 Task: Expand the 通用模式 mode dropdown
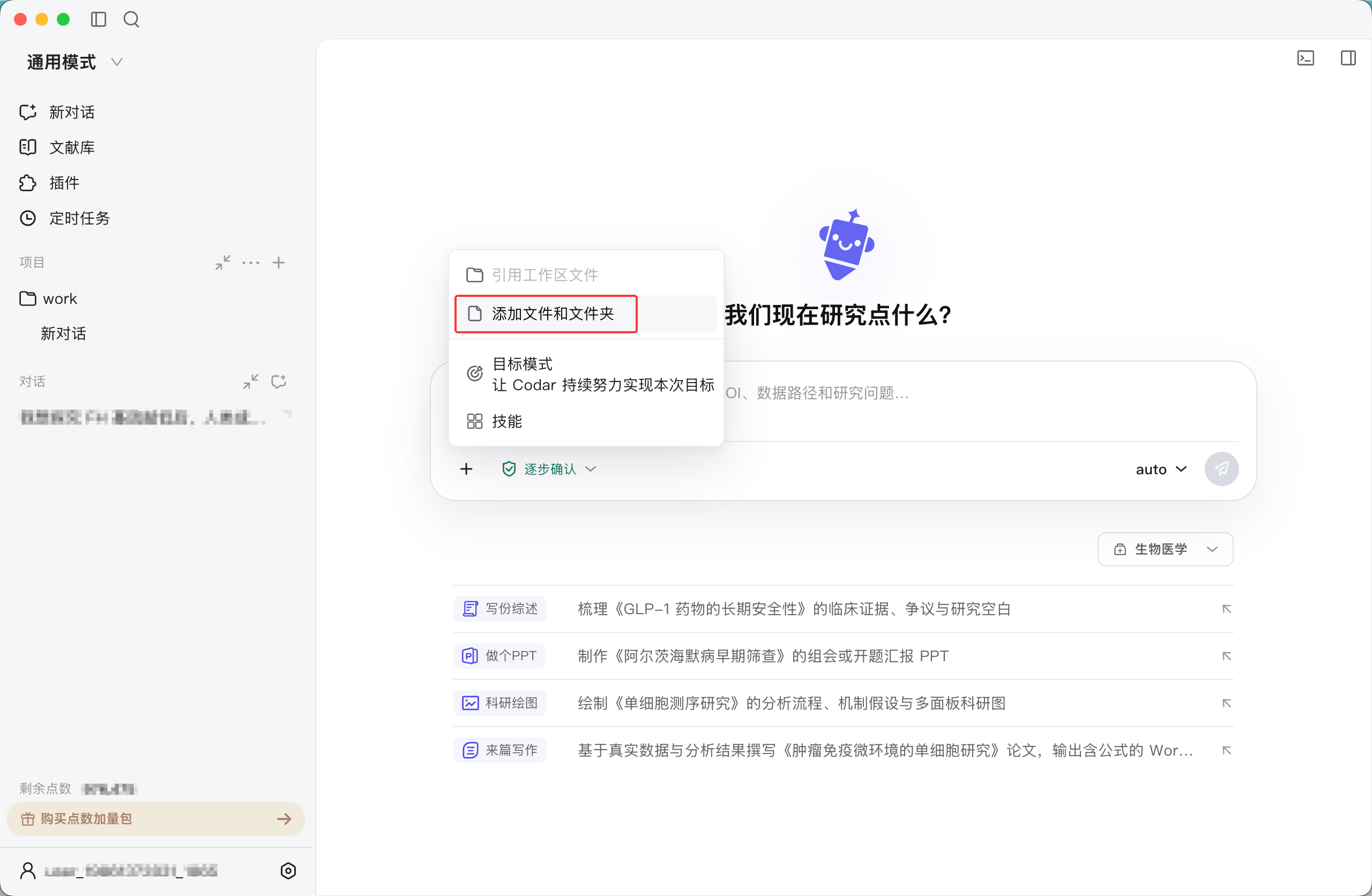coord(74,62)
